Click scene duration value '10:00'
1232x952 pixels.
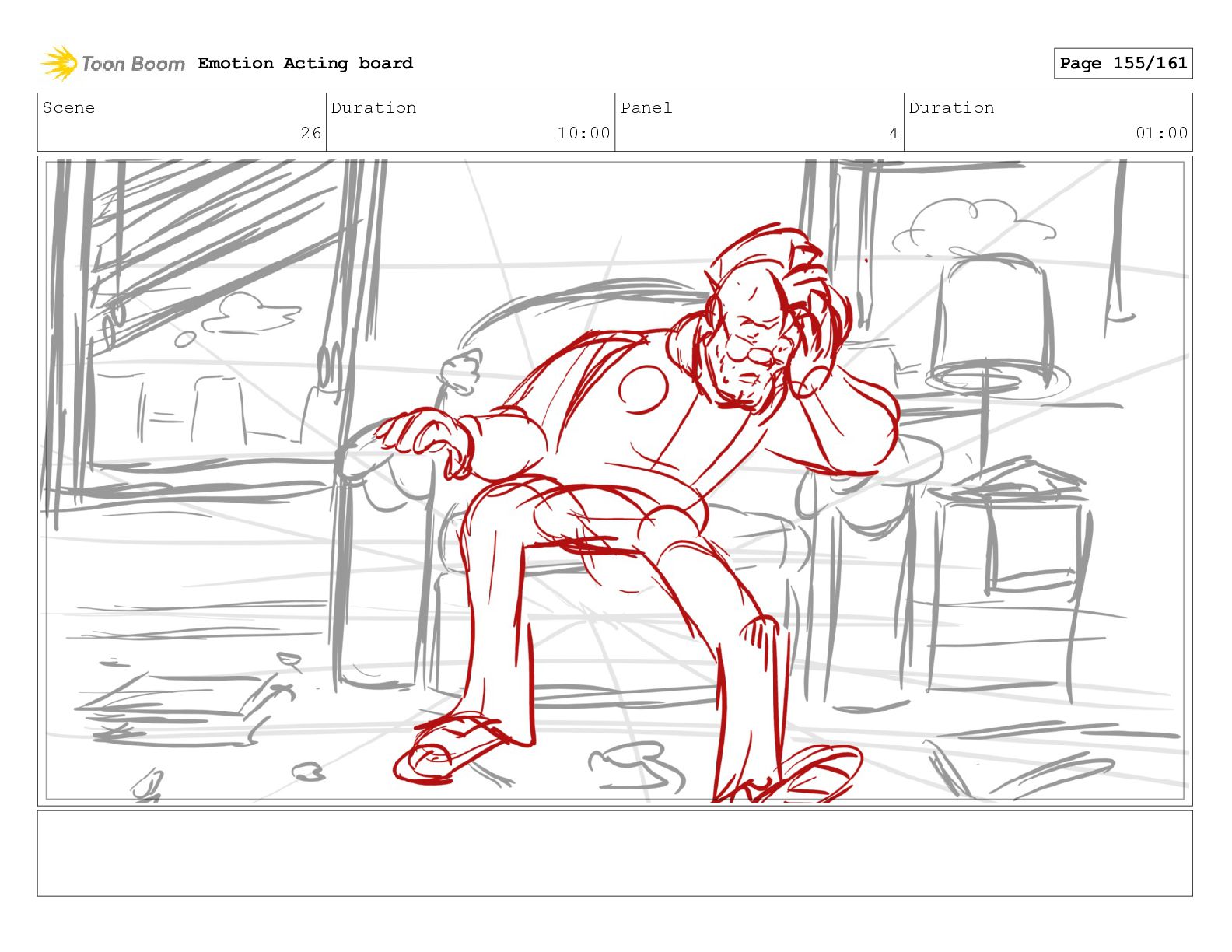pyautogui.click(x=583, y=133)
